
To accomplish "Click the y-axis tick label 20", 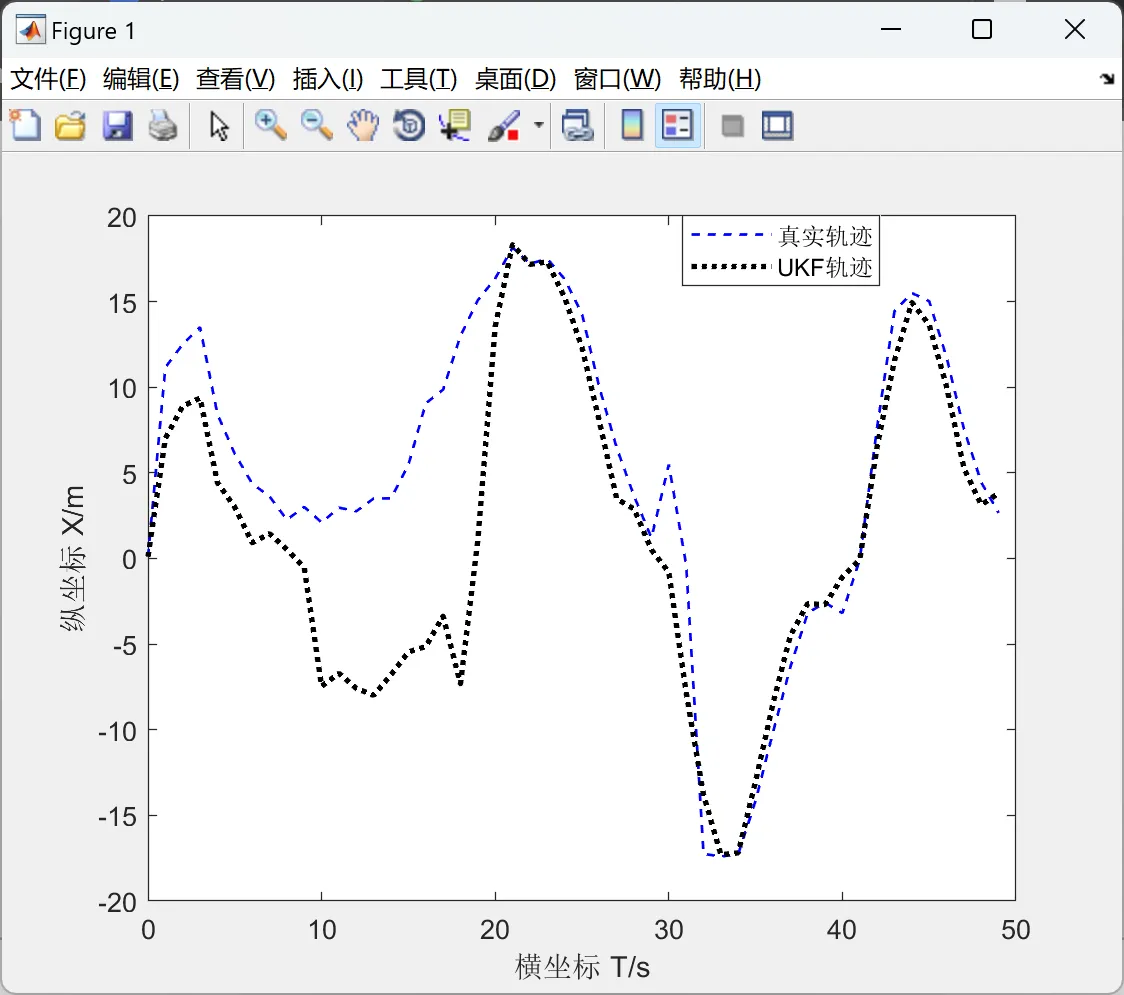I will [x=122, y=218].
